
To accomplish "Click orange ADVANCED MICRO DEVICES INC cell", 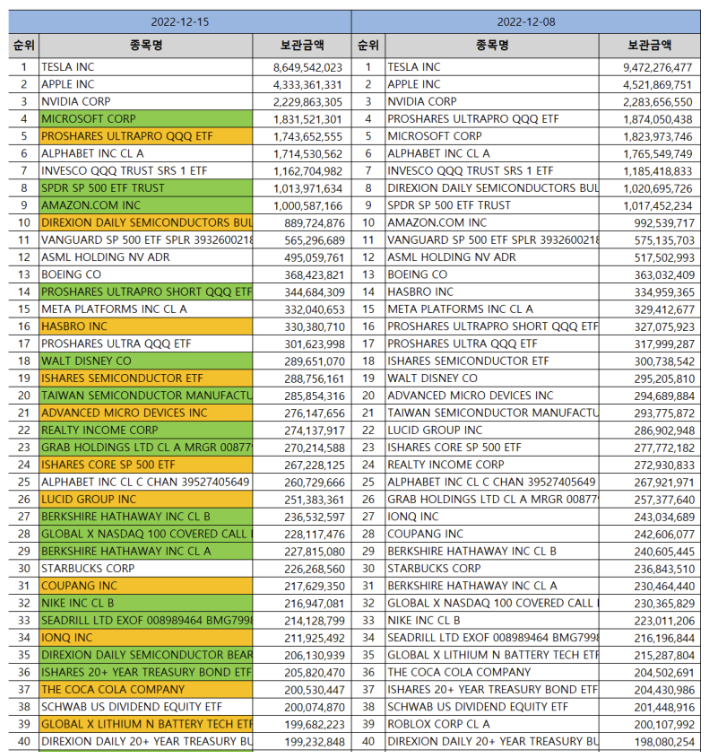I will pos(146,413).
